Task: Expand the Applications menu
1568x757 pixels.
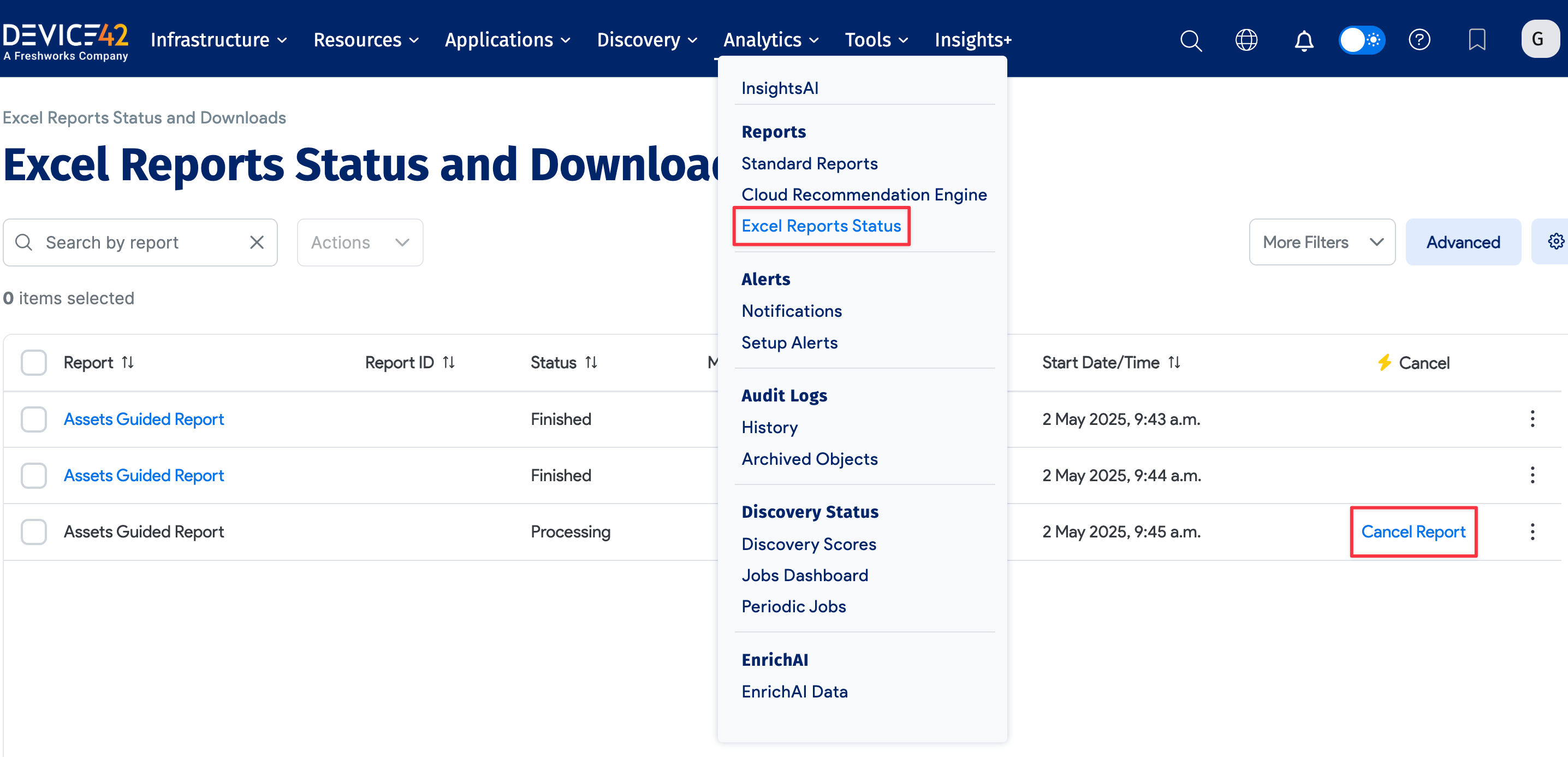Action: (507, 40)
